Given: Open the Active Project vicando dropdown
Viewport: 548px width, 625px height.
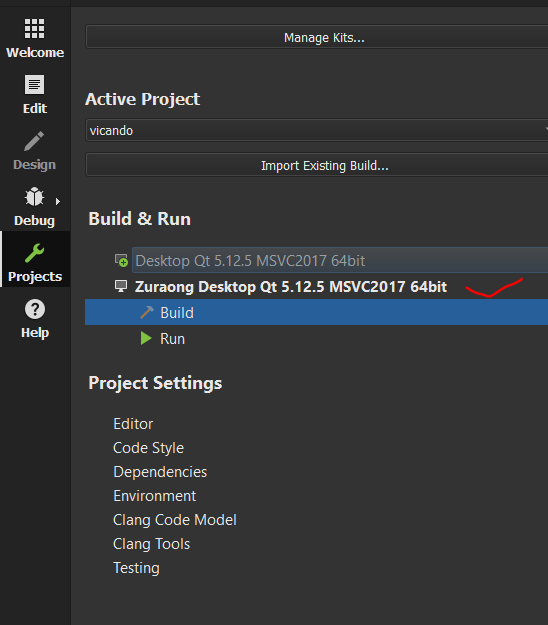Looking at the screenshot, I should click(x=317, y=130).
